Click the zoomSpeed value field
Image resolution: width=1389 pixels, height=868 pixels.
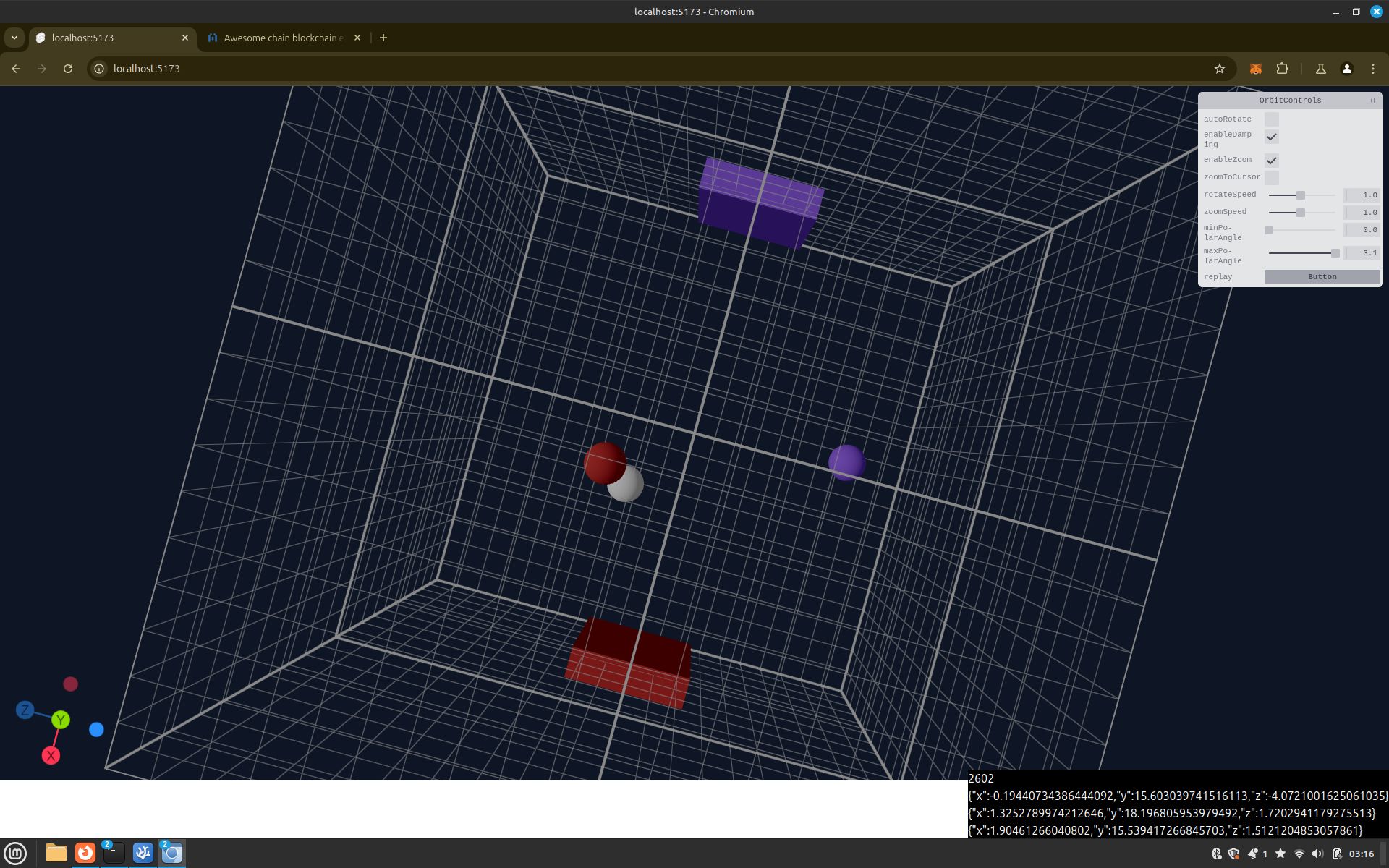click(x=1362, y=213)
